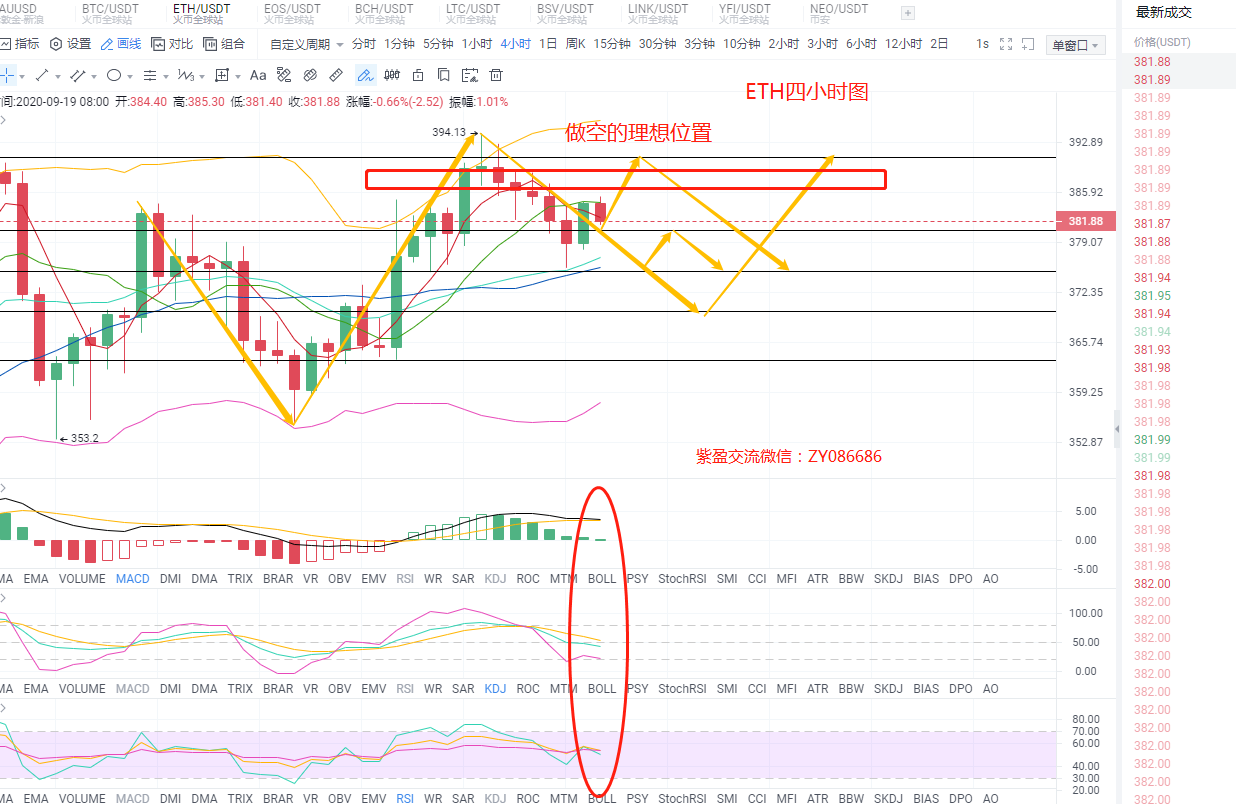Toggle the 画线 drawing mode

click(121, 44)
